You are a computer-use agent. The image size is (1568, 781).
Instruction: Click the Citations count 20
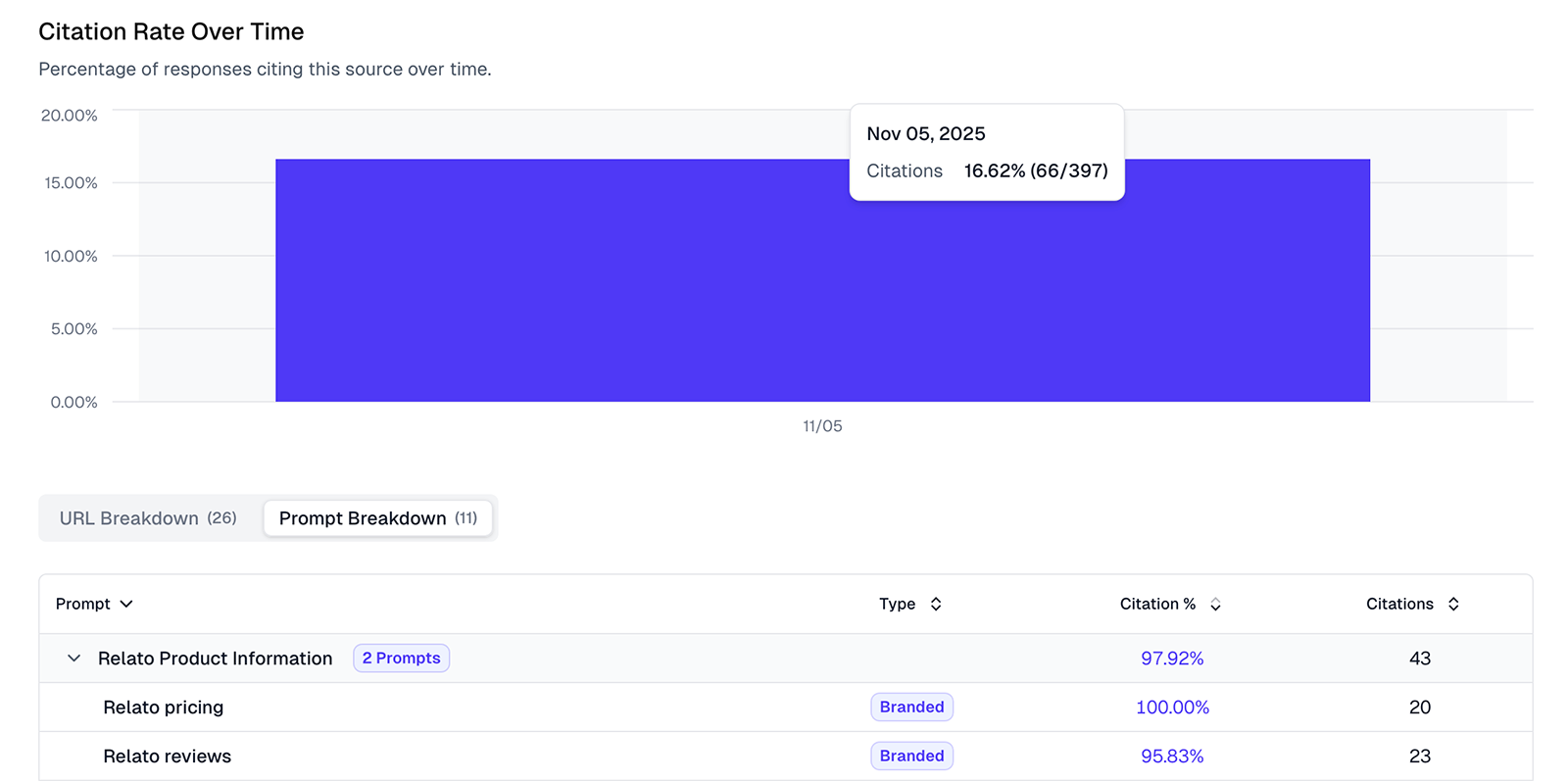pos(1420,708)
